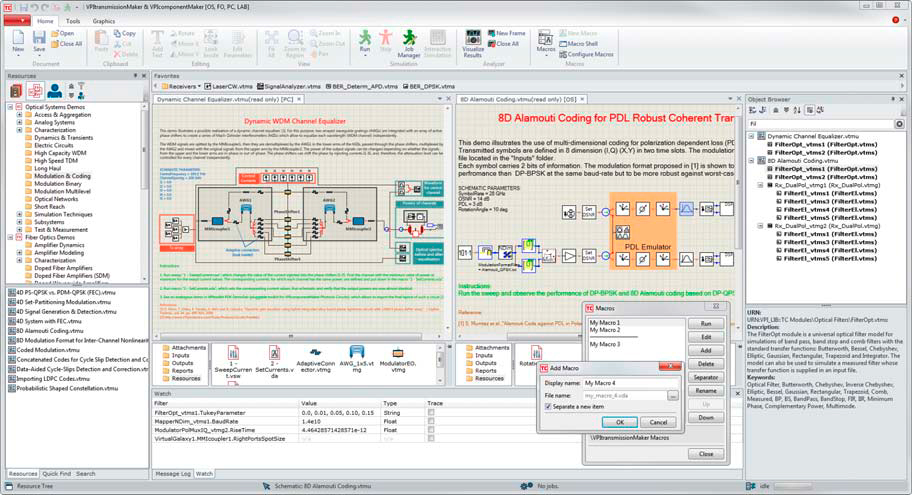This screenshot has width=912, height=495.
Task: Expand Test & Measurement folder
Action: click(x=19, y=229)
